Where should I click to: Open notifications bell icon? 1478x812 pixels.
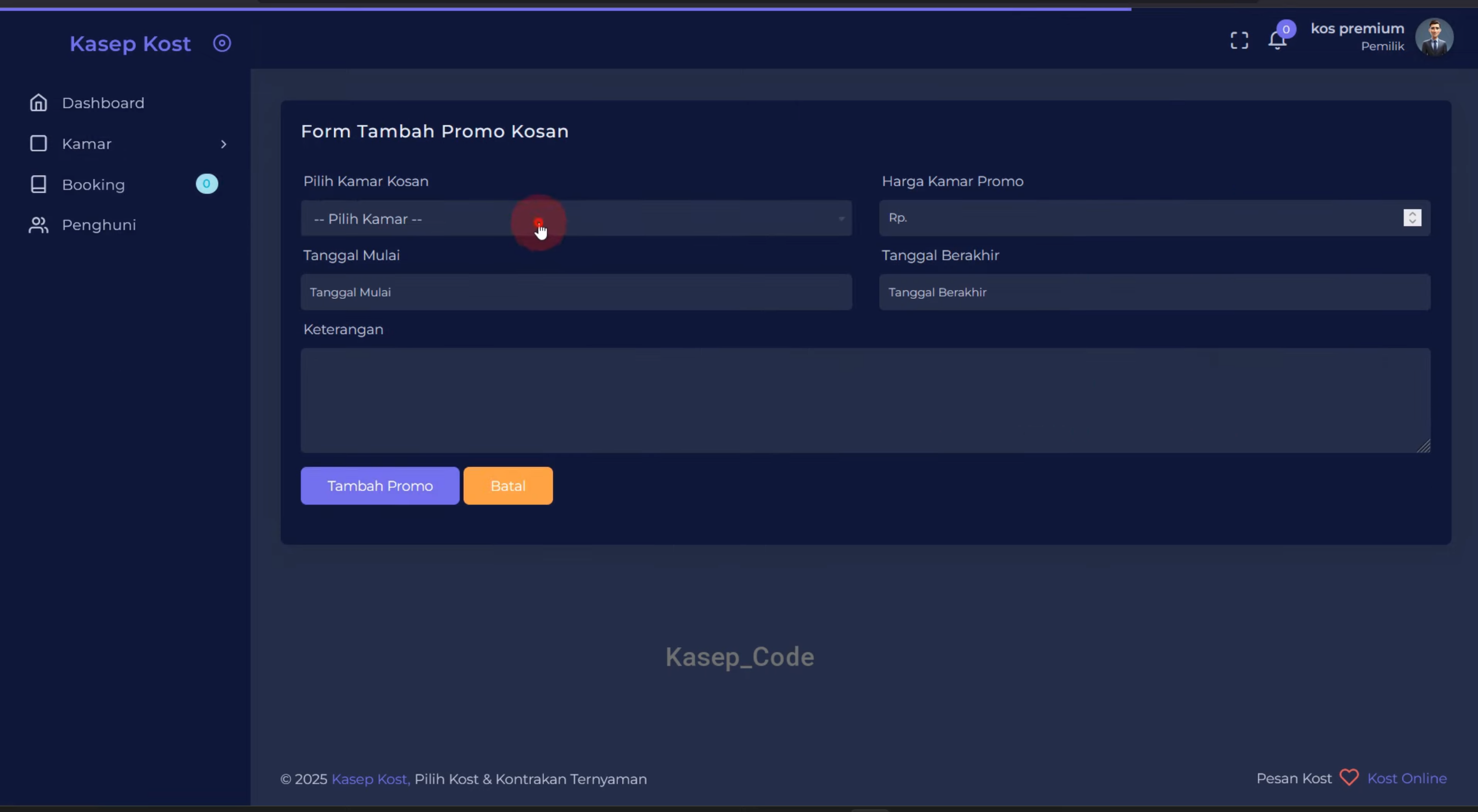(1277, 42)
